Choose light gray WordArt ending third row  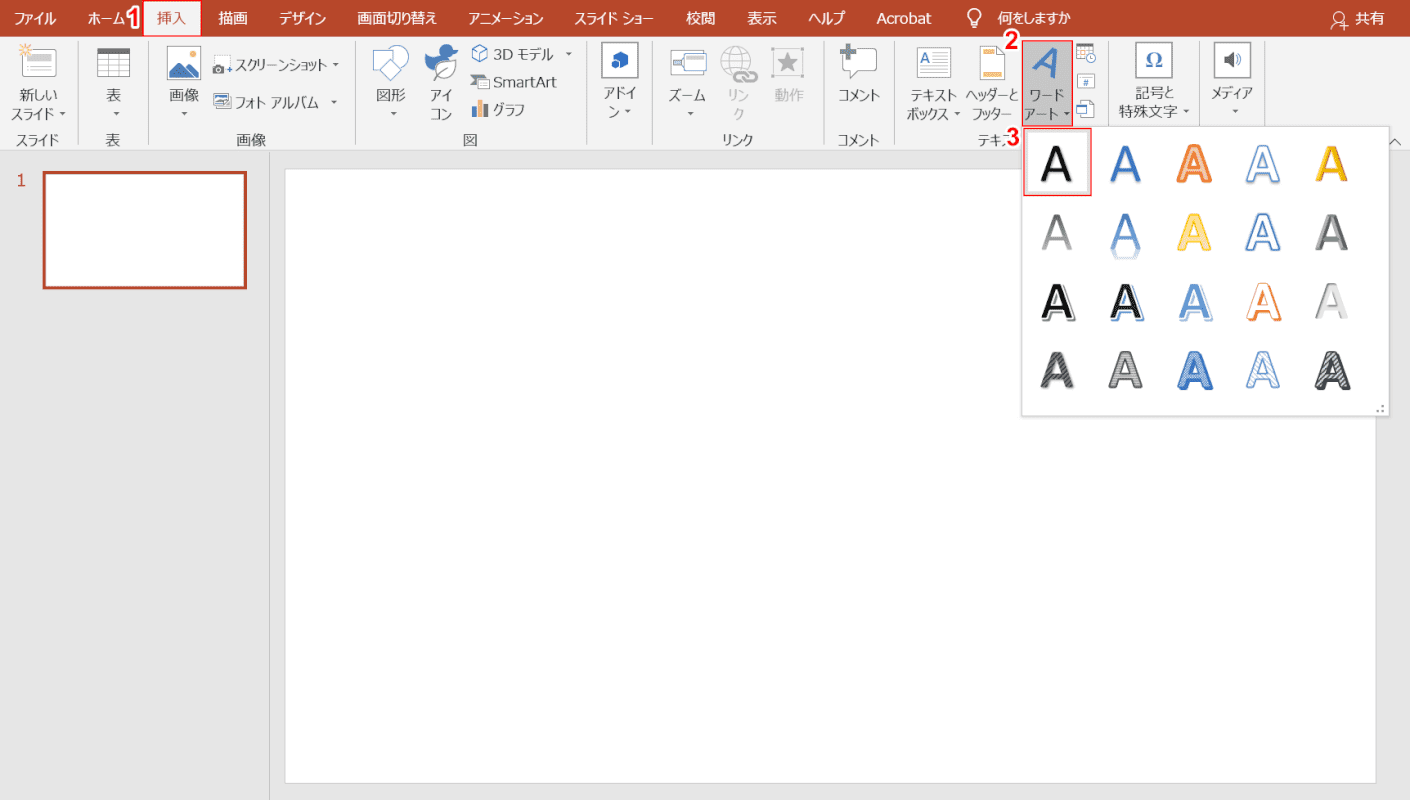pyautogui.click(x=1332, y=301)
